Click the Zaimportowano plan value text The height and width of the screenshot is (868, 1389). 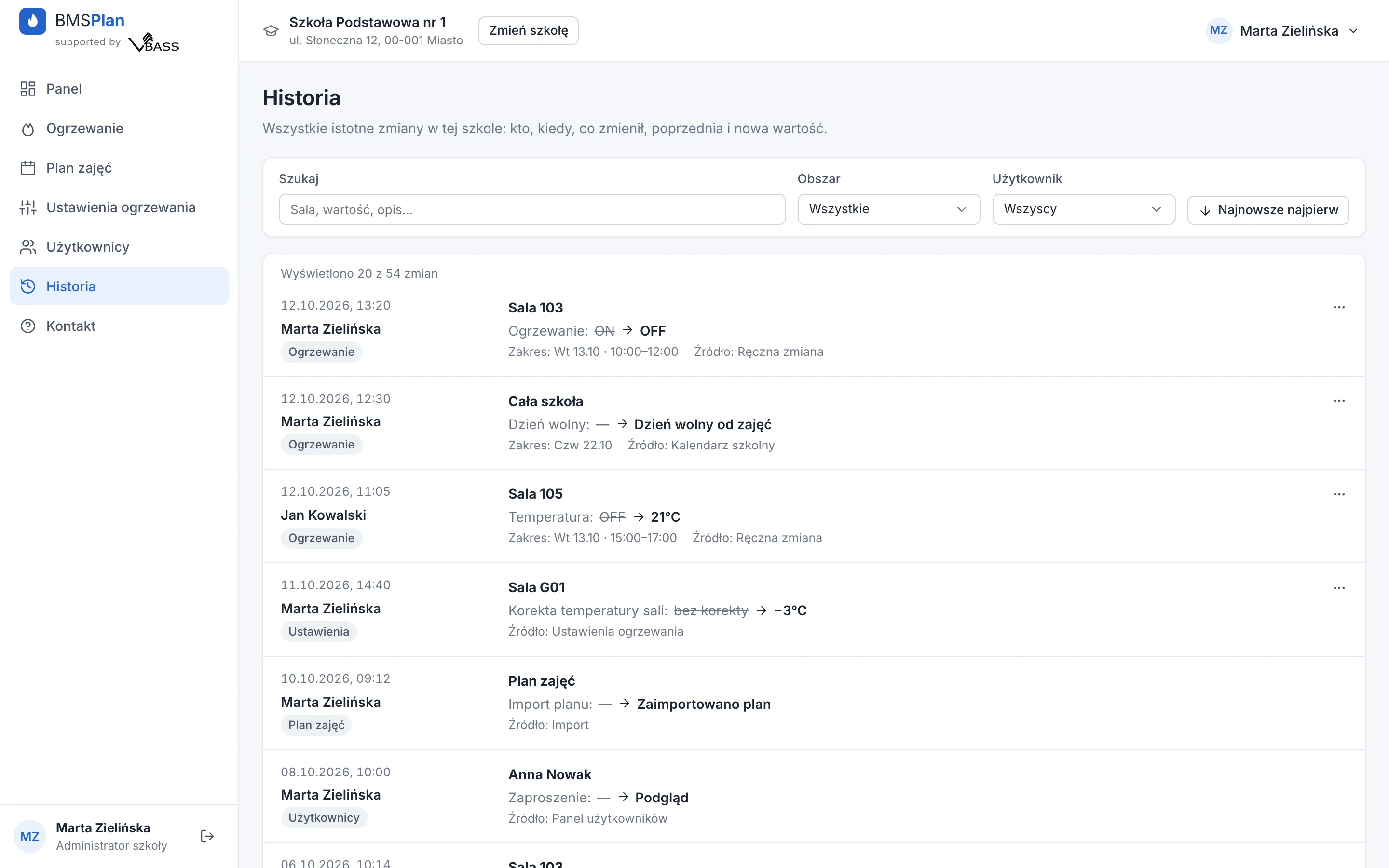pyautogui.click(x=704, y=704)
